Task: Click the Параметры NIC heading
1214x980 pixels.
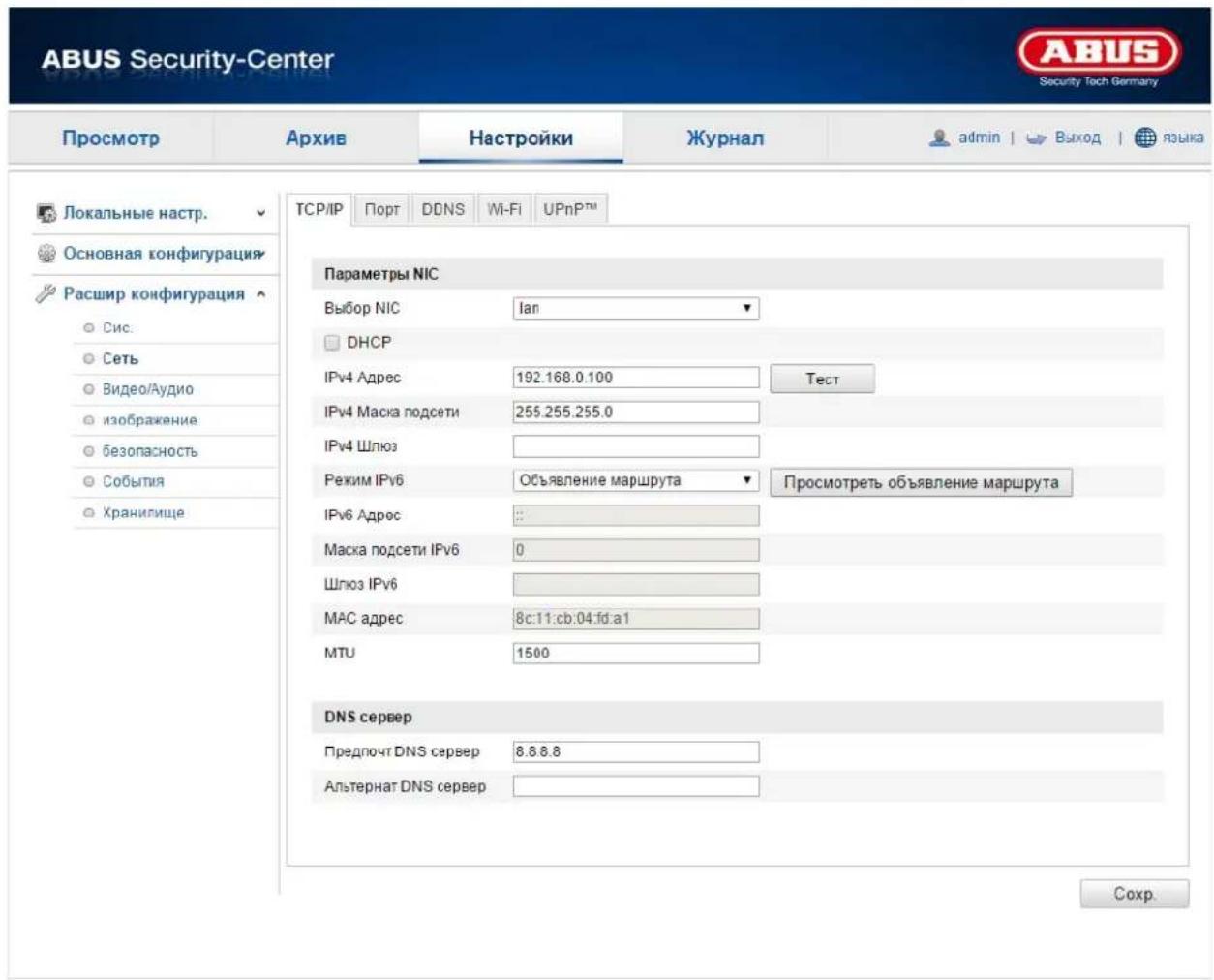Action: click(381, 274)
